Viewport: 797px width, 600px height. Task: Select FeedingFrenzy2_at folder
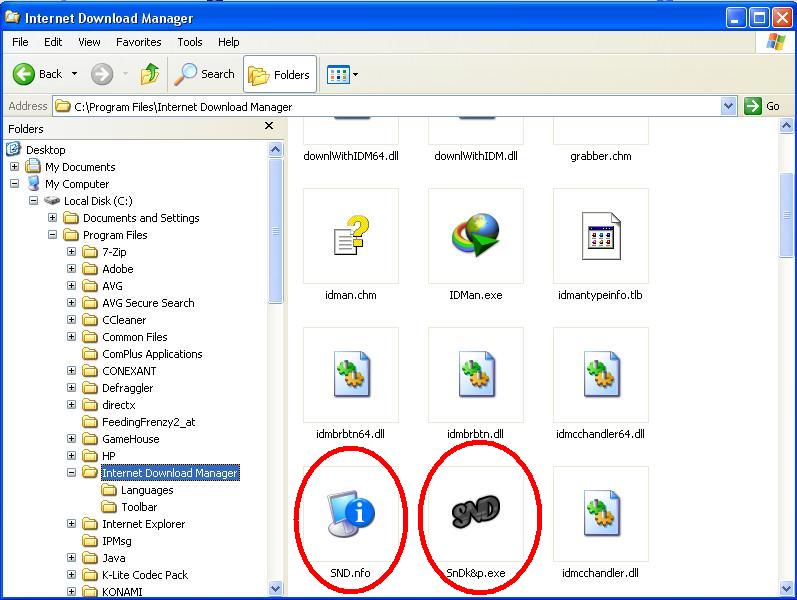pos(148,422)
